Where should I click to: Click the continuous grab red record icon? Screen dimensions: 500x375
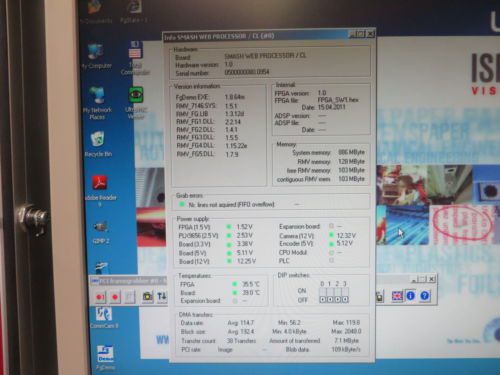(x=115, y=296)
